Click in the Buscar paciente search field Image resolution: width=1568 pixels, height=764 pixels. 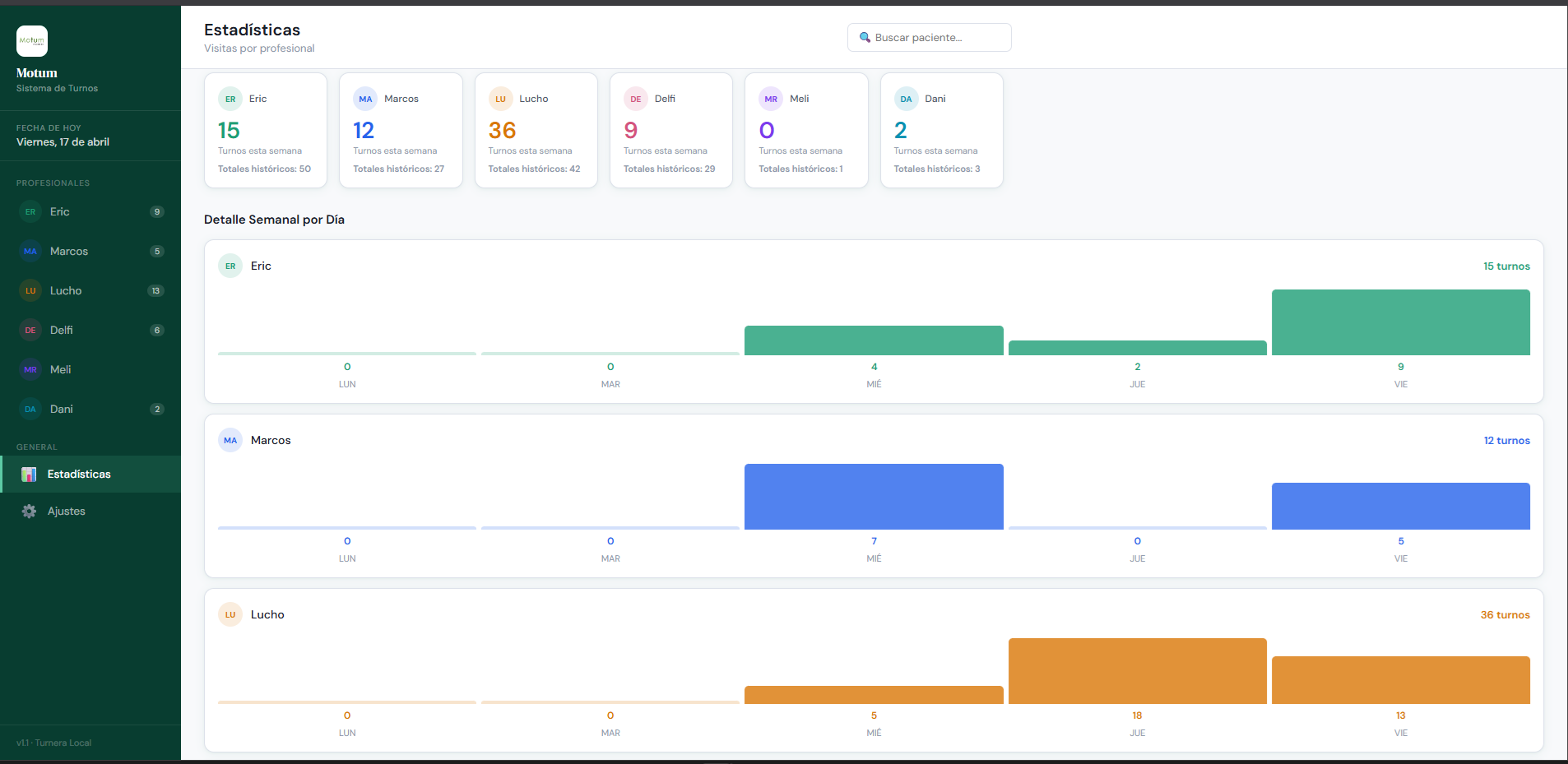[x=938, y=38]
